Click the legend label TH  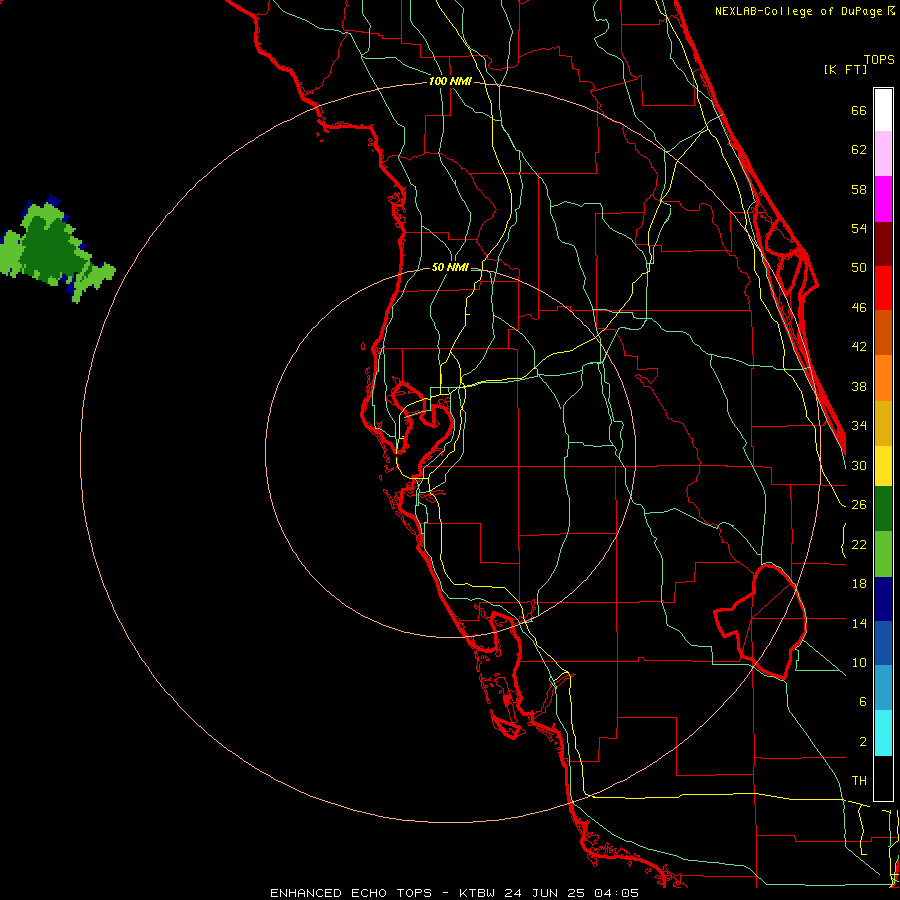(859, 781)
